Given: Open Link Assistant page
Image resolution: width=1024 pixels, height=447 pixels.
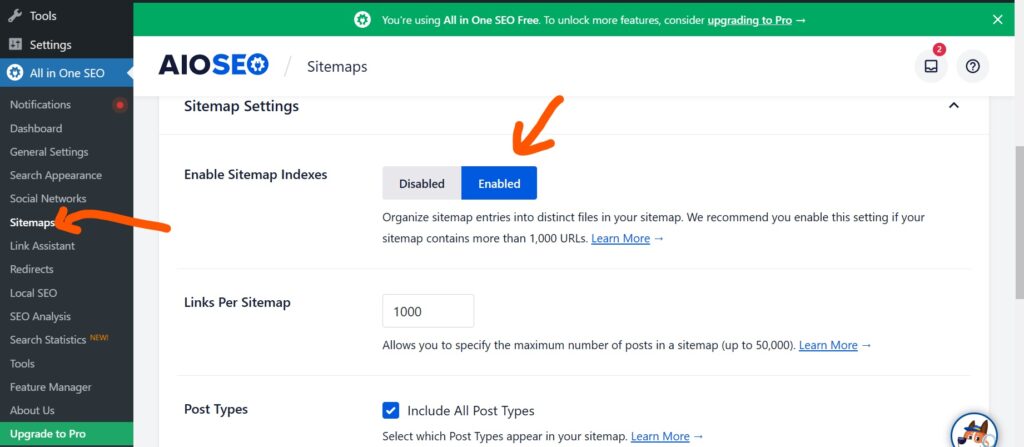Looking at the screenshot, I should (x=42, y=246).
